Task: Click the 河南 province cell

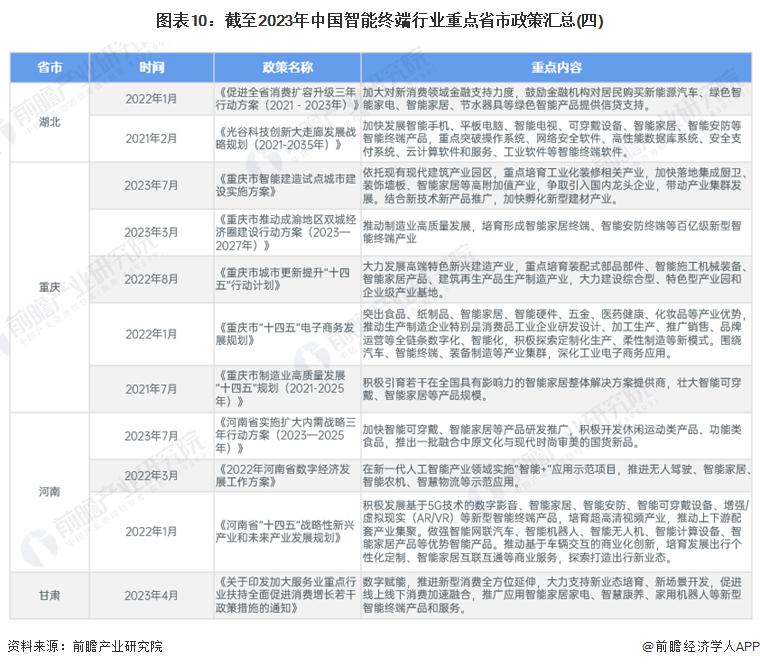Action: 50,491
